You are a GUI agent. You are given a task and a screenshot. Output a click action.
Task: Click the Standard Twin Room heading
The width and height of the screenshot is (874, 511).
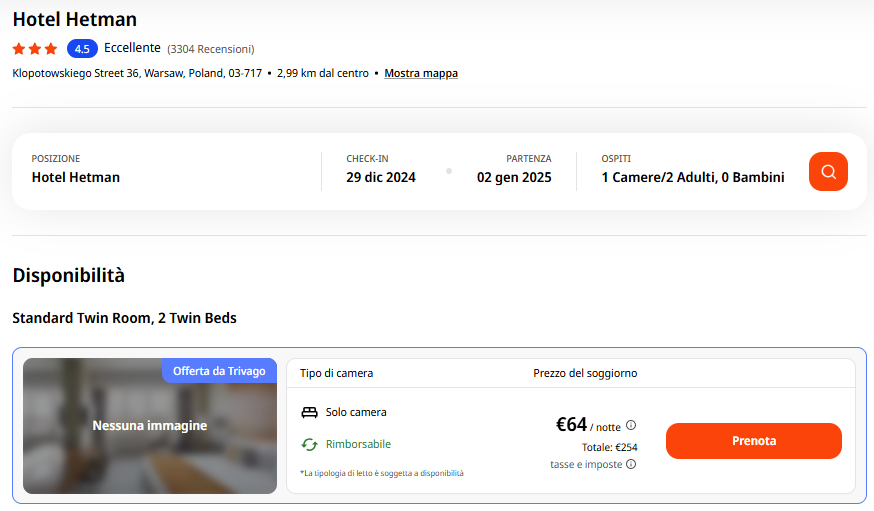click(x=124, y=318)
